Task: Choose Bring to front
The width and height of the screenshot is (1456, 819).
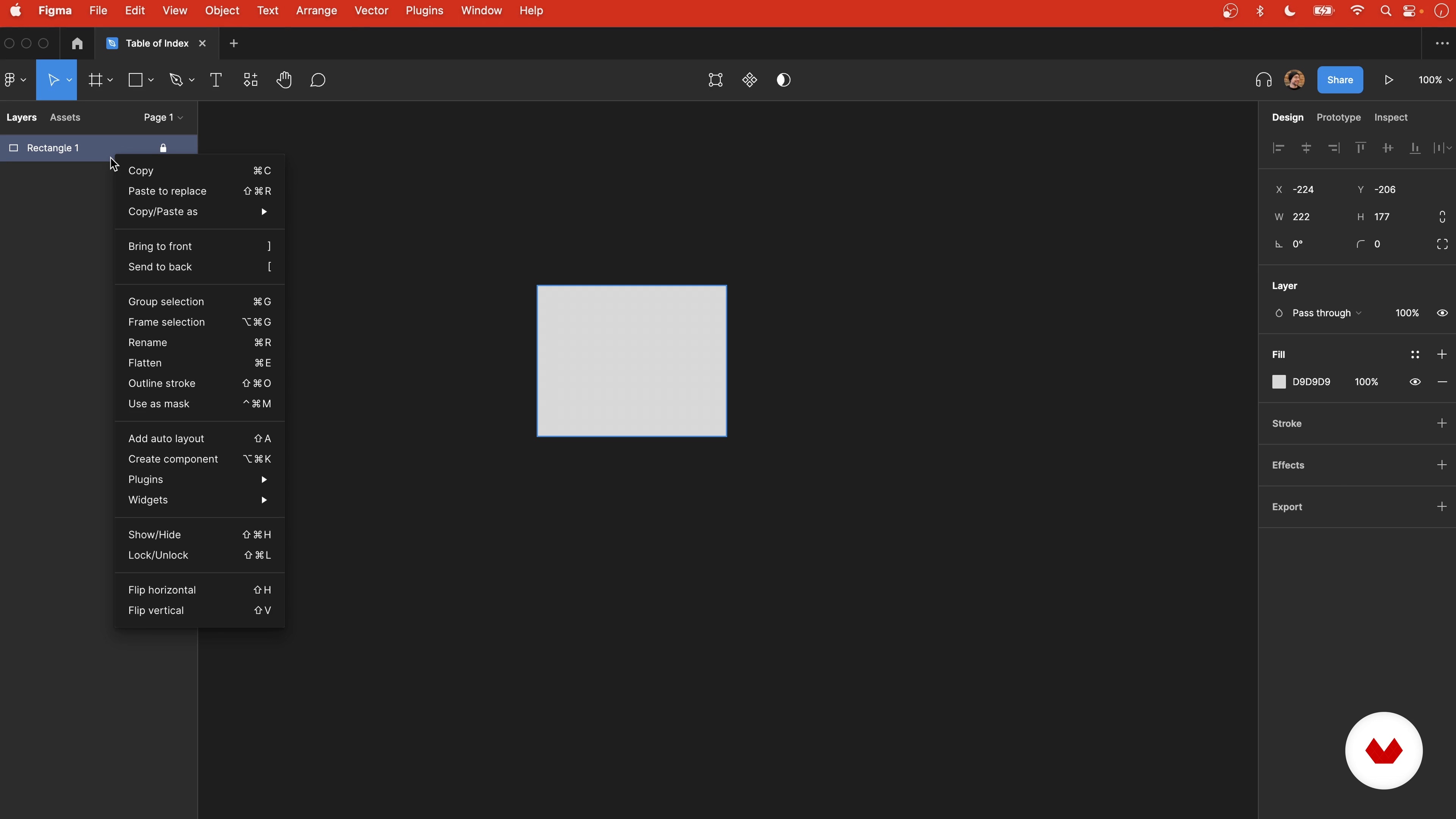Action: coord(199,246)
